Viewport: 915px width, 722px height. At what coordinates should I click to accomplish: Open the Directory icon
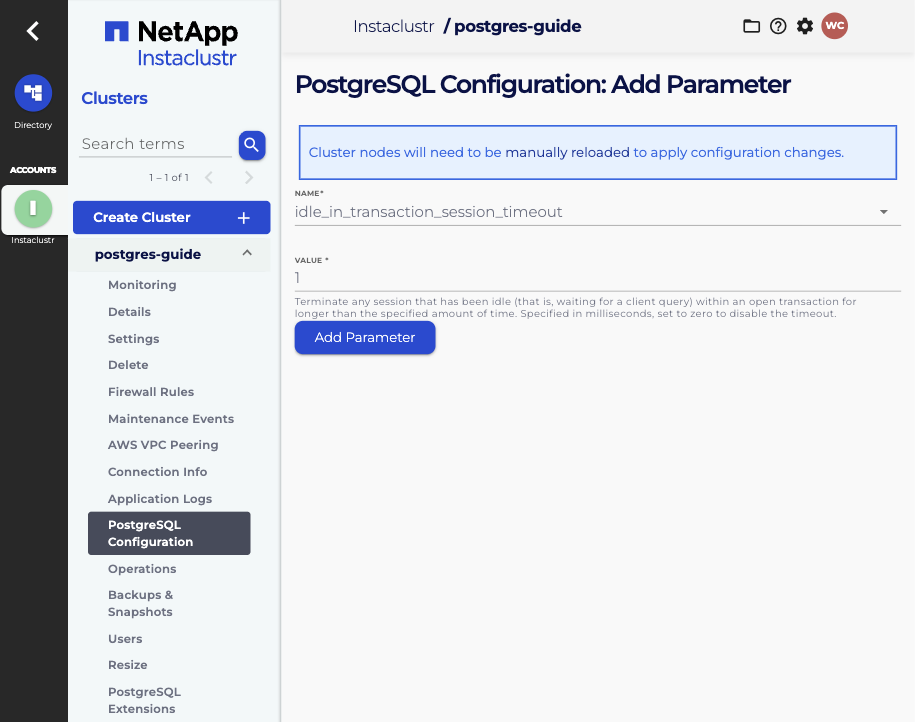[33, 93]
